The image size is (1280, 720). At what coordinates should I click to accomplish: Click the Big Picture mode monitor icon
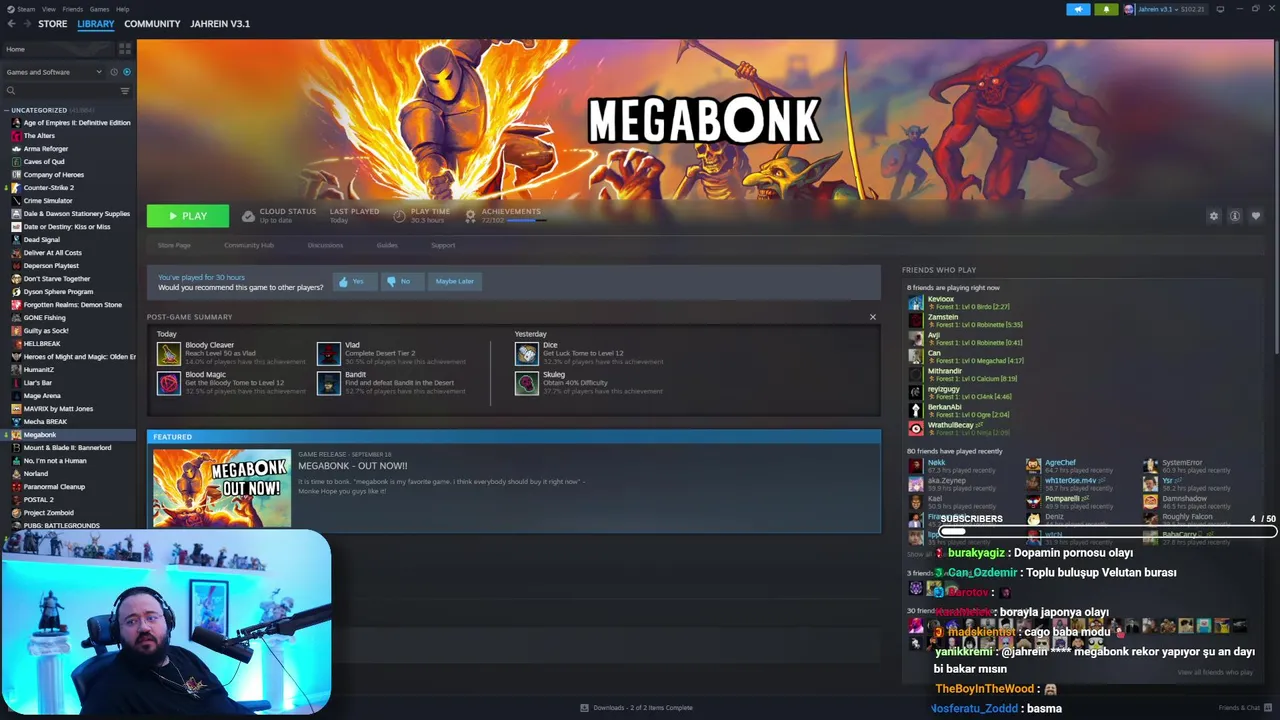point(1220,9)
